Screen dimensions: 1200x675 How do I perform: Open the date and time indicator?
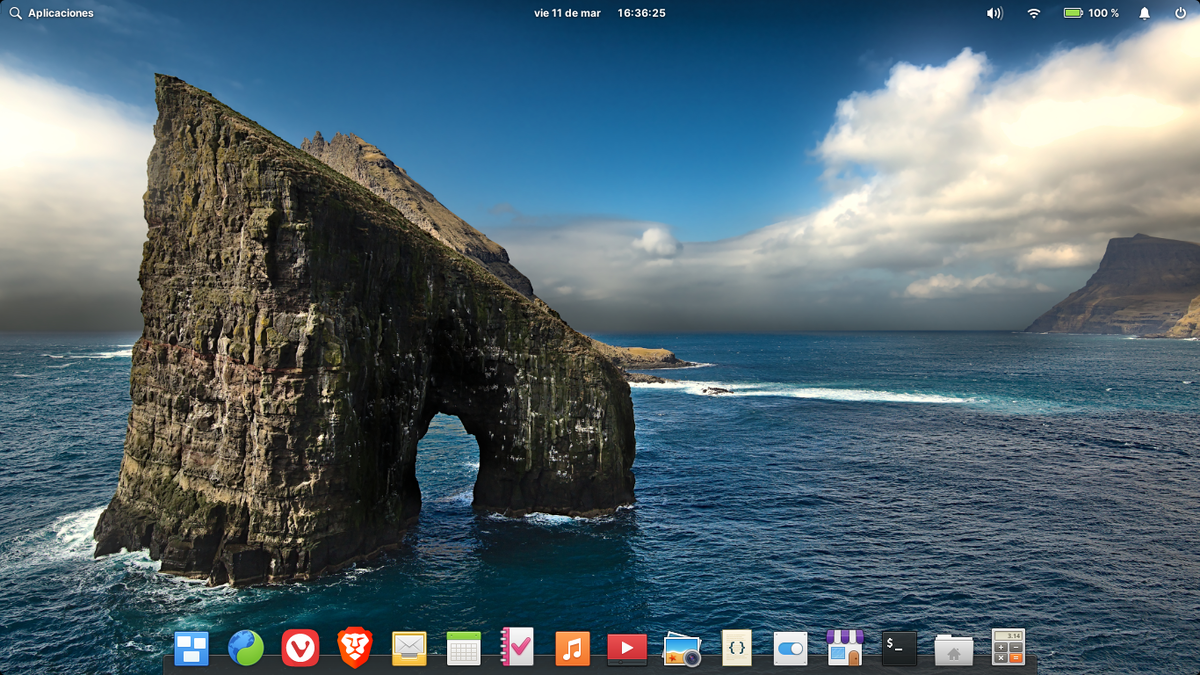[x=600, y=13]
